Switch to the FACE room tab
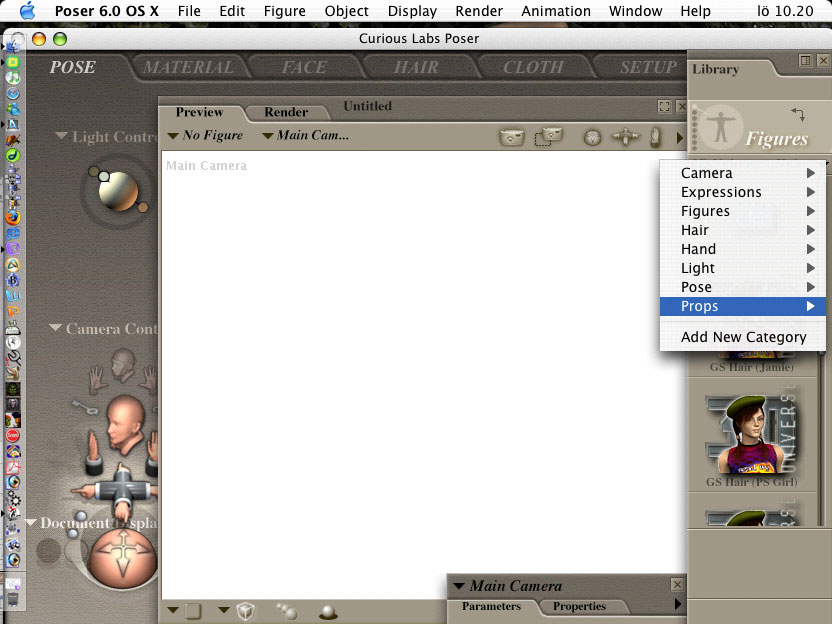 [304, 67]
